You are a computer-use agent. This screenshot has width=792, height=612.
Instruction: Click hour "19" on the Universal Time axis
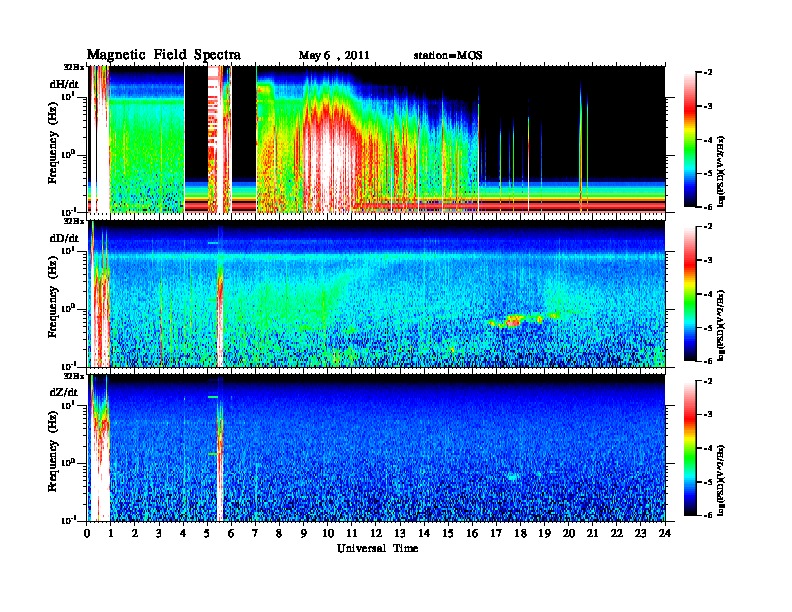tap(544, 534)
